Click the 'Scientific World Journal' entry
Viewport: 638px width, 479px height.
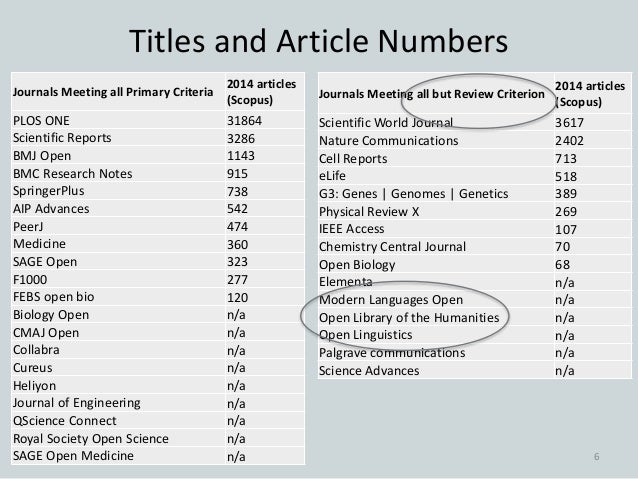click(x=386, y=122)
